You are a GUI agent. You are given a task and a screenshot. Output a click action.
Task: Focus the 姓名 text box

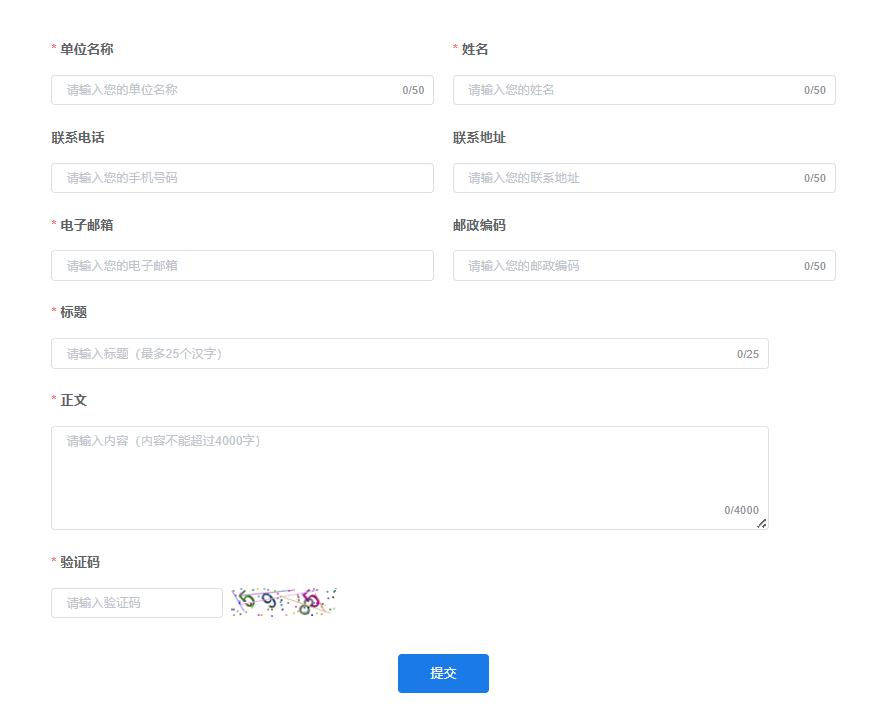point(632,90)
